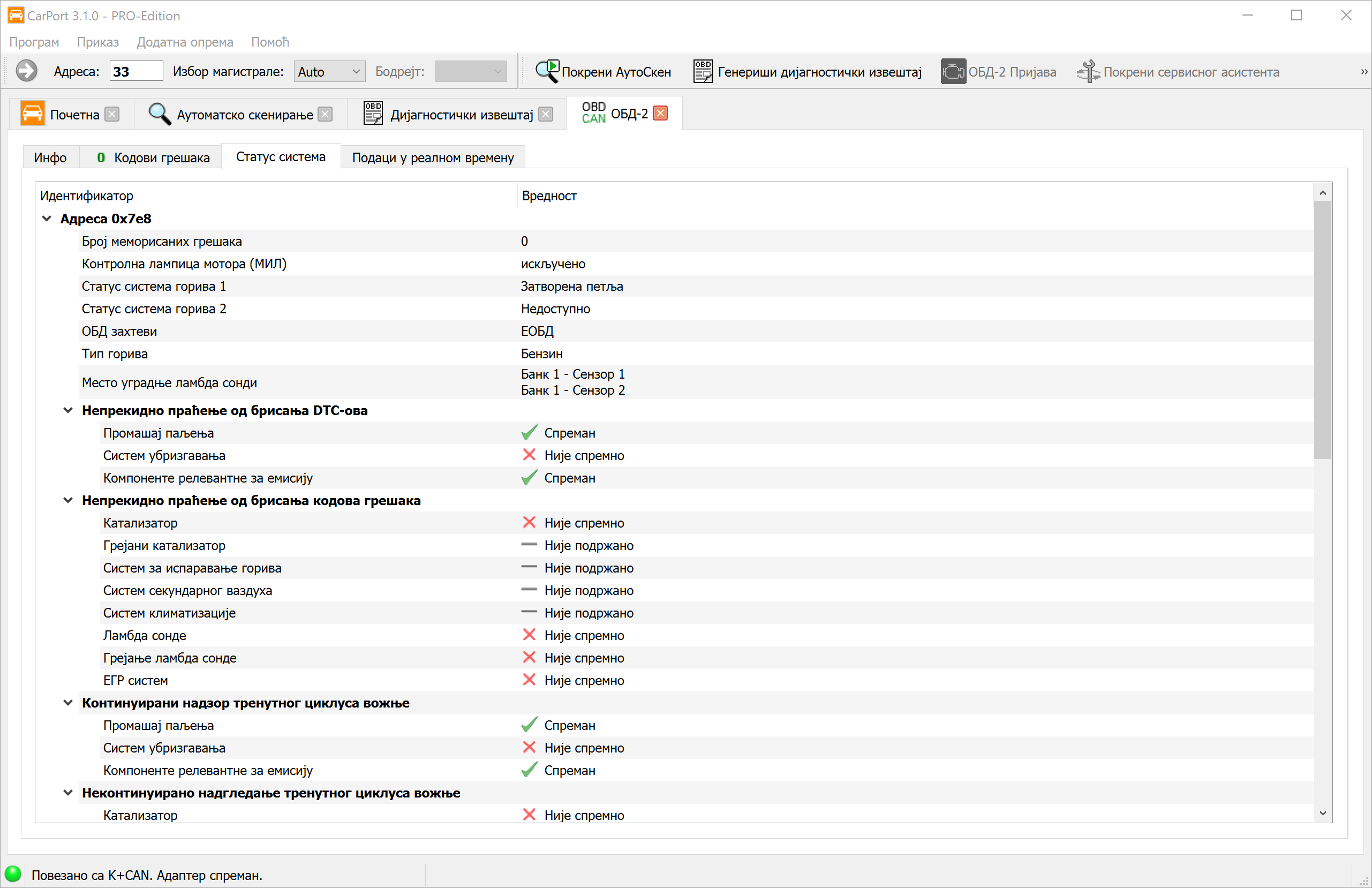Open the Додатна опрема menu
This screenshot has width=1372, height=888.
(184, 42)
